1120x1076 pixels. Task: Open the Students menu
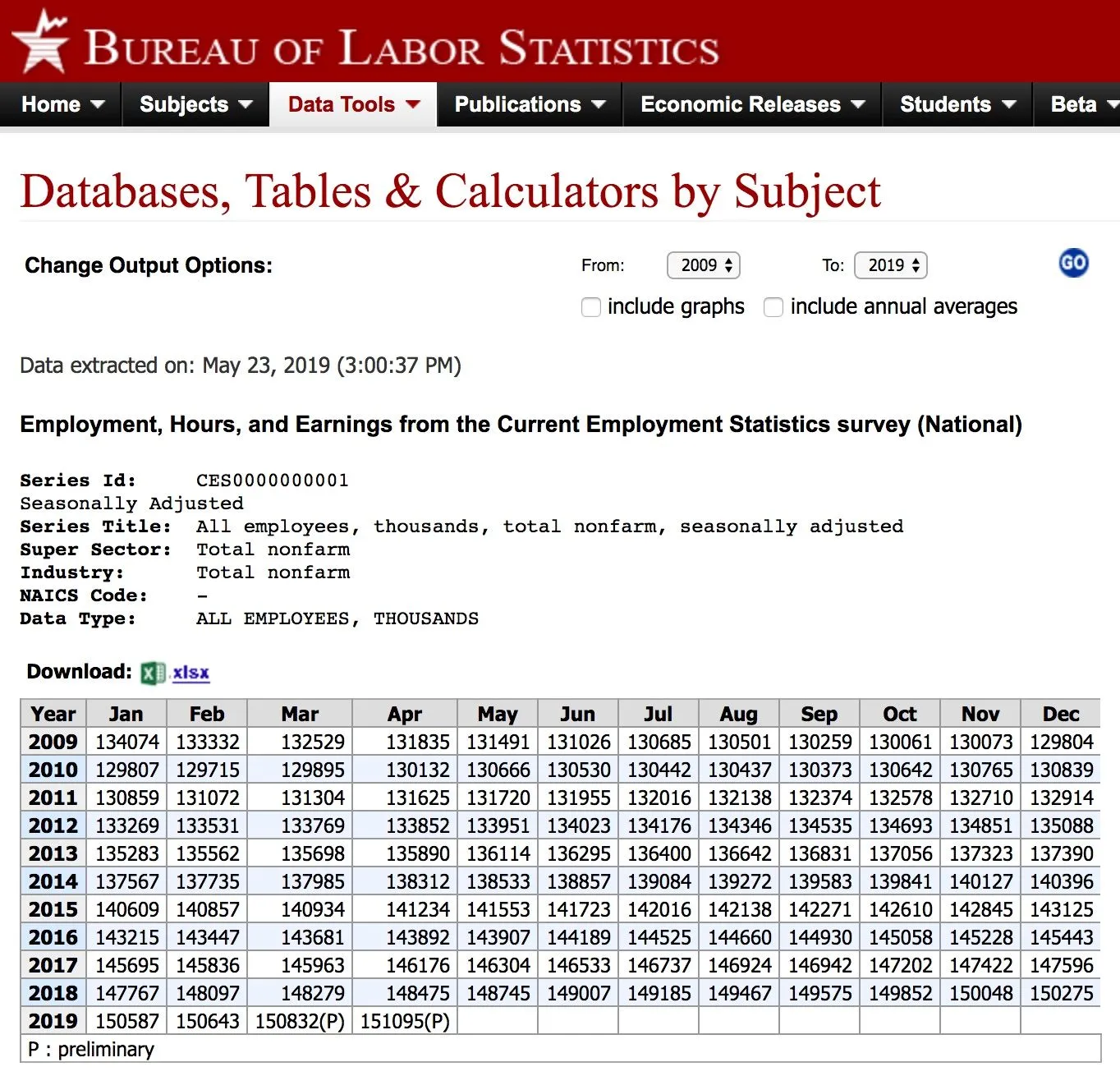coord(957,104)
